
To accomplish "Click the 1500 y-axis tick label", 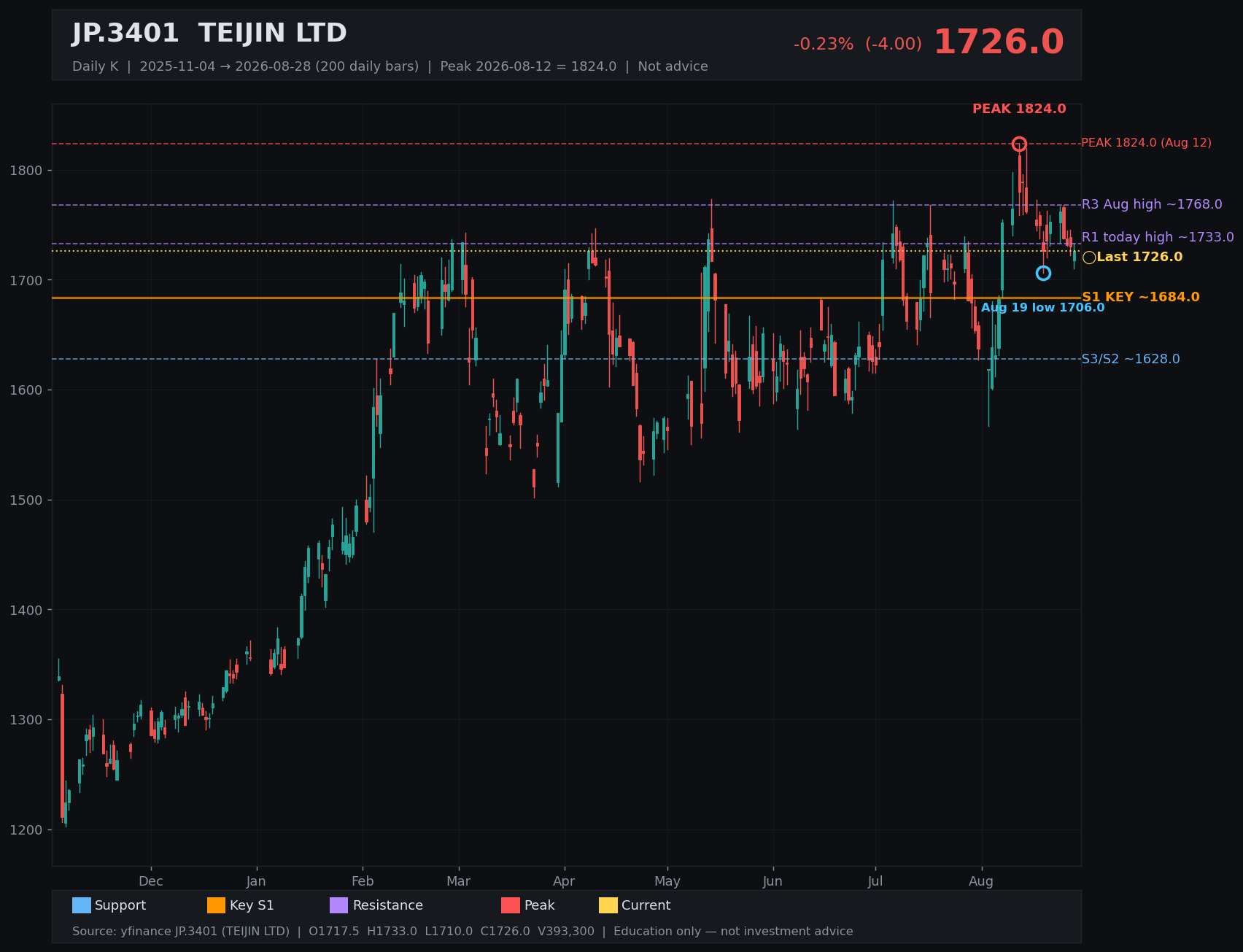I will pos(26,500).
